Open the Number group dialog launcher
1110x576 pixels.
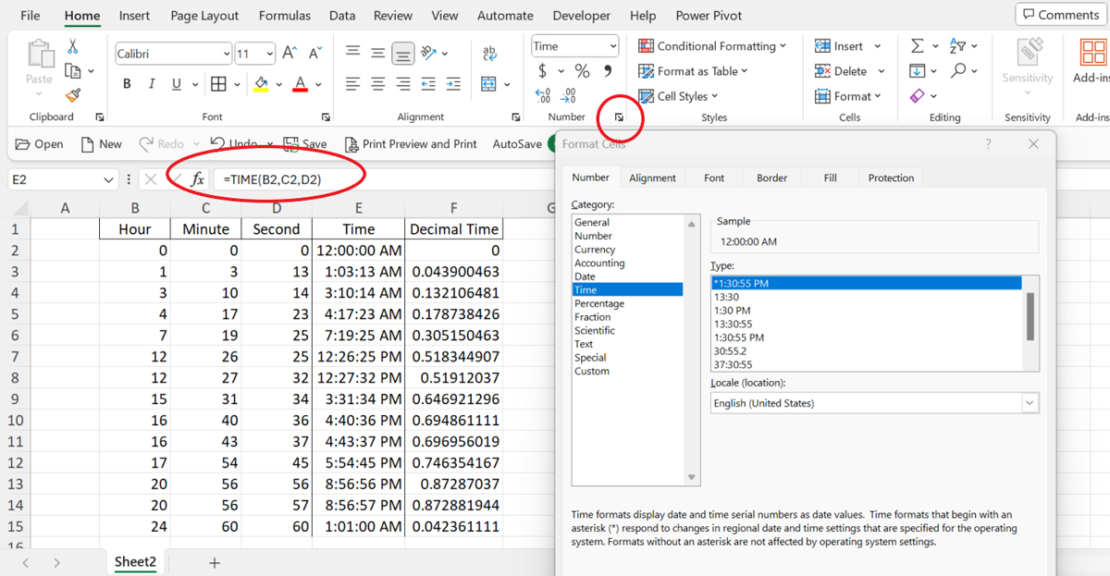point(619,118)
